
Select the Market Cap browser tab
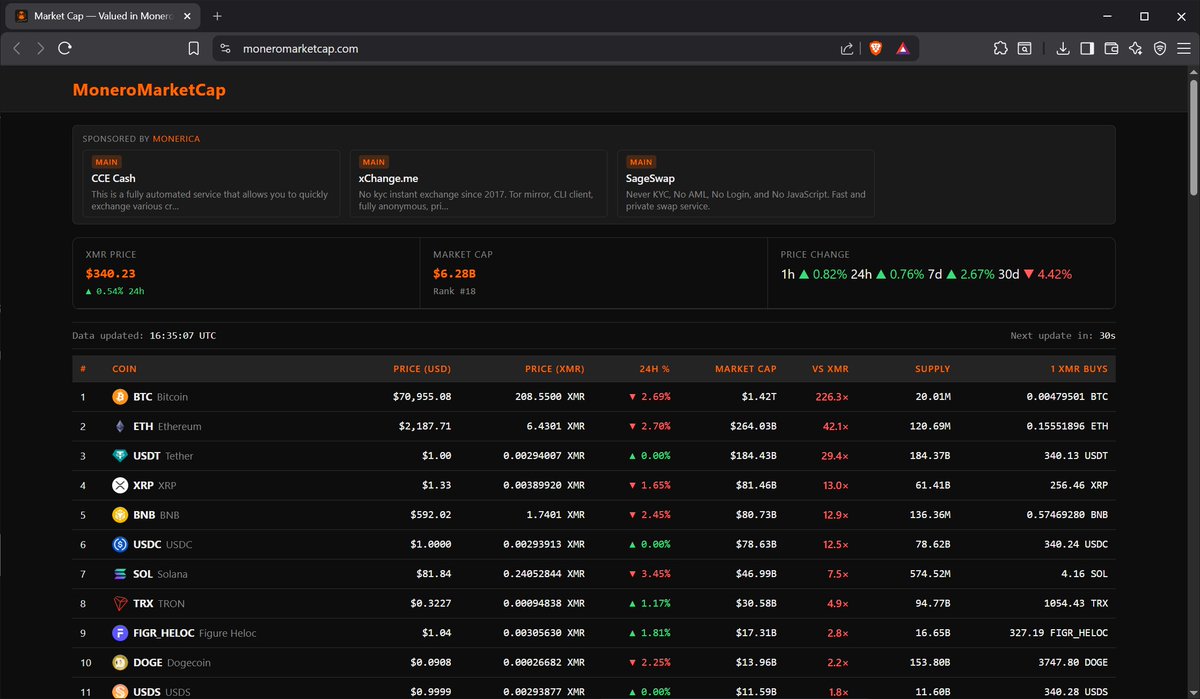103,16
